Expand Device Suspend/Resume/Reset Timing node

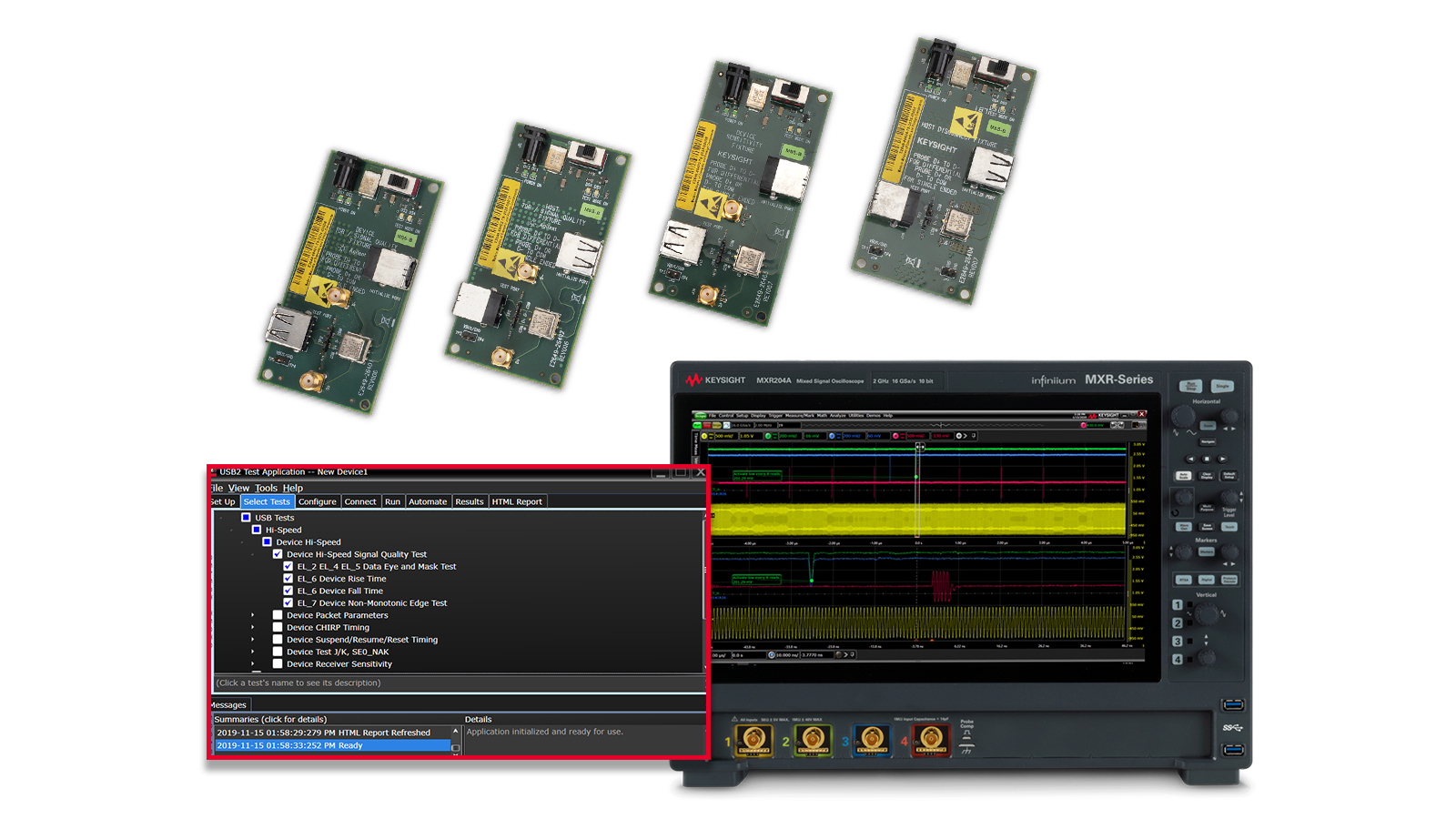[253, 640]
